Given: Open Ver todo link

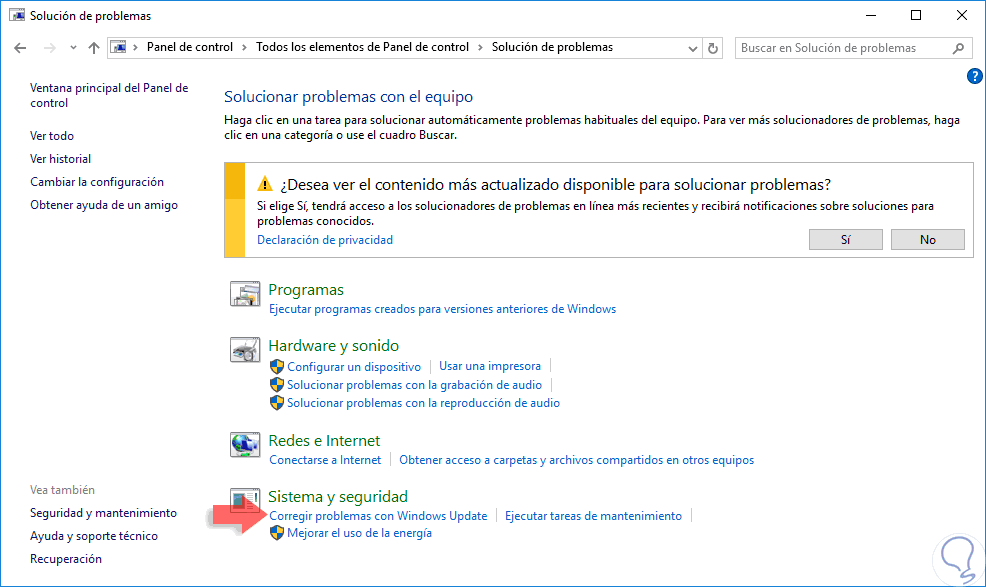Looking at the screenshot, I should point(52,136).
